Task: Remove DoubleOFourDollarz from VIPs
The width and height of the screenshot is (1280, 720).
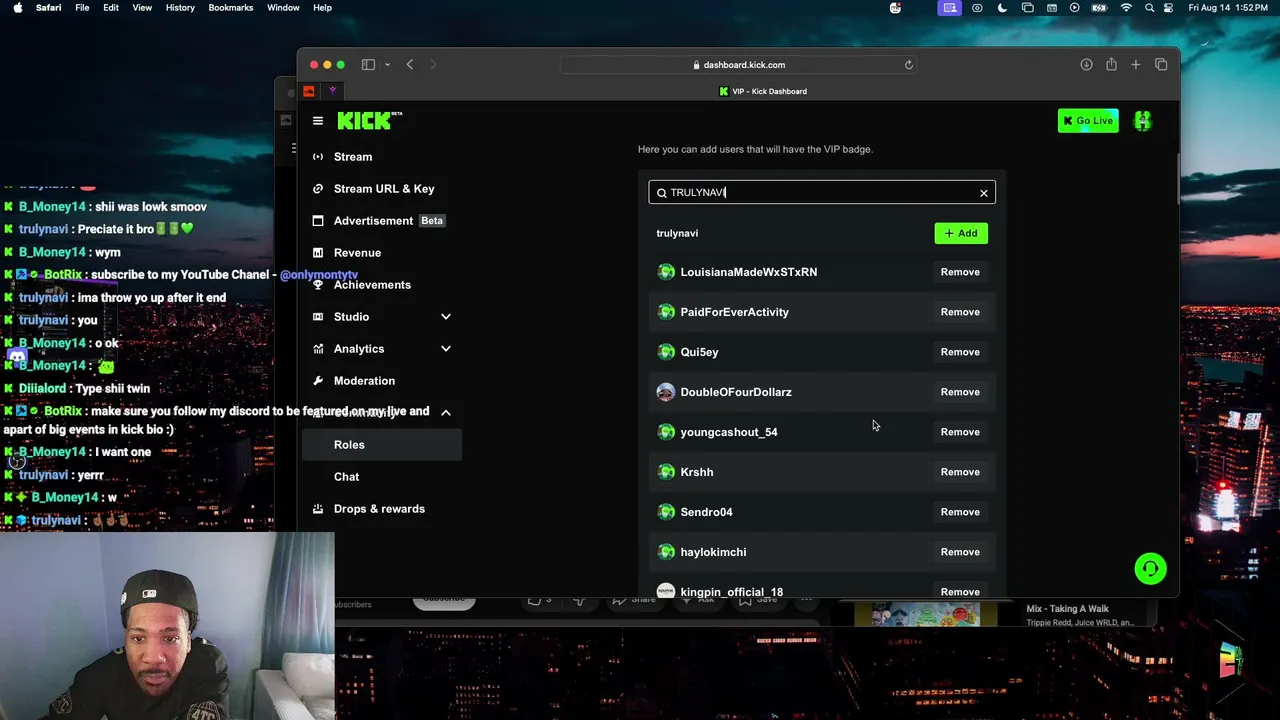Action: (x=960, y=392)
